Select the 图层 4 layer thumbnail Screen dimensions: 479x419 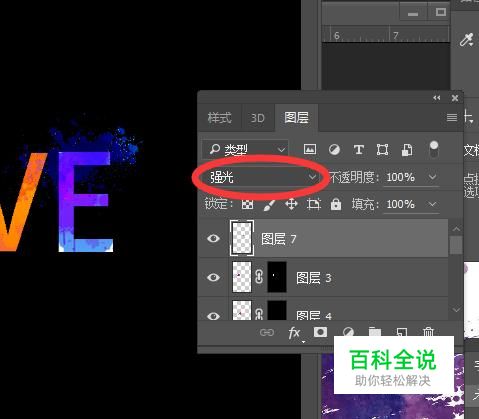click(x=242, y=310)
